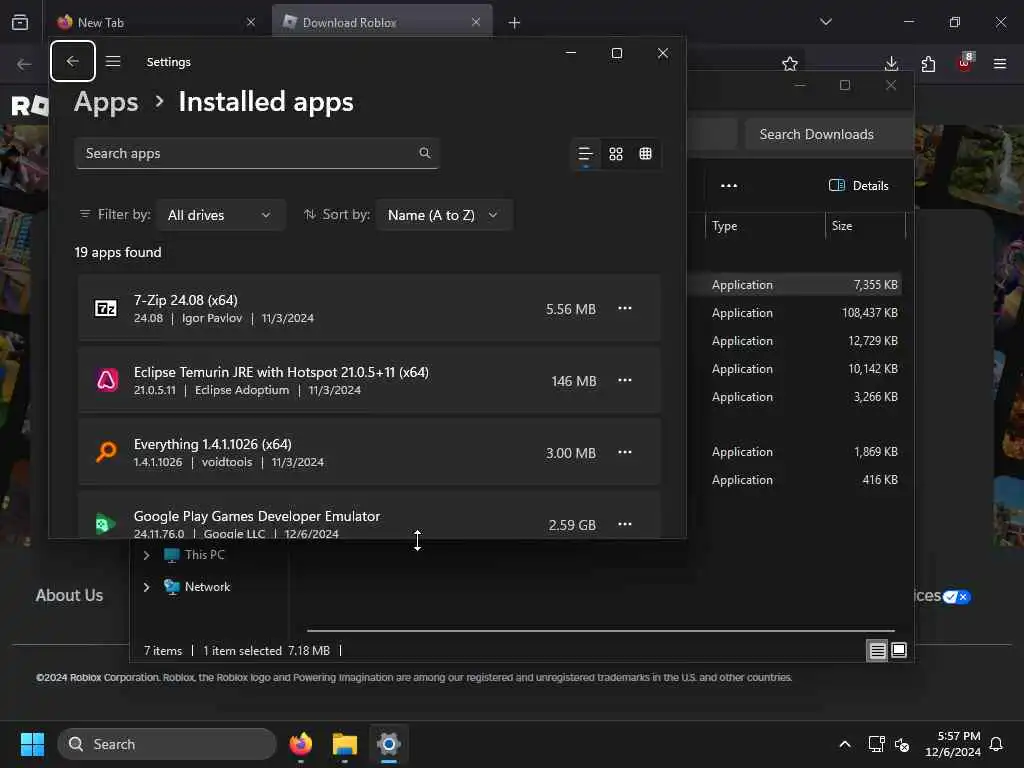This screenshot has width=1024, height=768.
Task: Focus the Search apps field
Action: tap(257, 153)
